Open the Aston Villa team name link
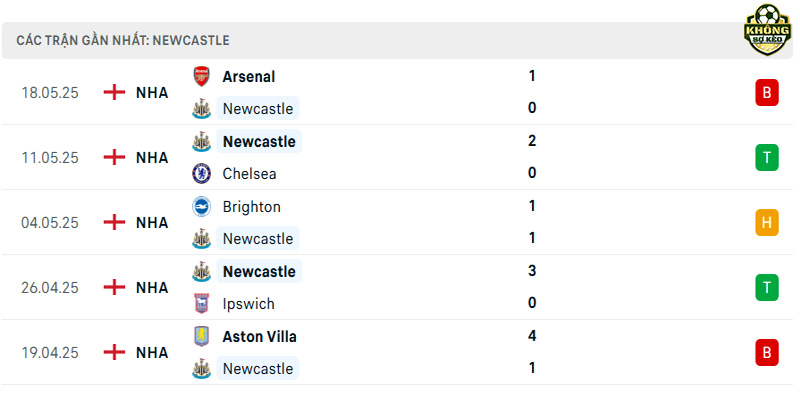800x400 pixels. [259, 337]
